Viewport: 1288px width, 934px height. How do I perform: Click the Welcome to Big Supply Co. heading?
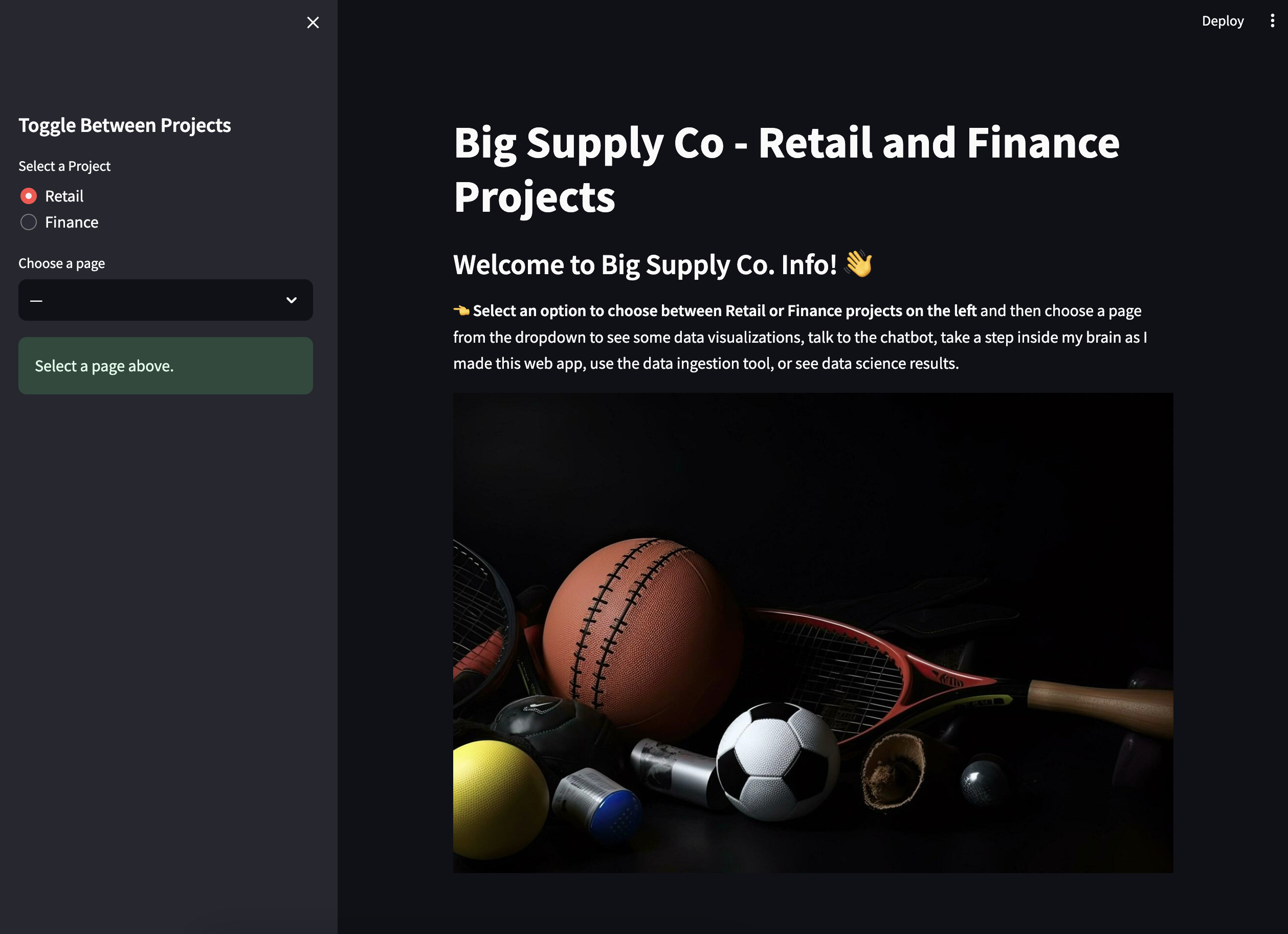coord(645,264)
